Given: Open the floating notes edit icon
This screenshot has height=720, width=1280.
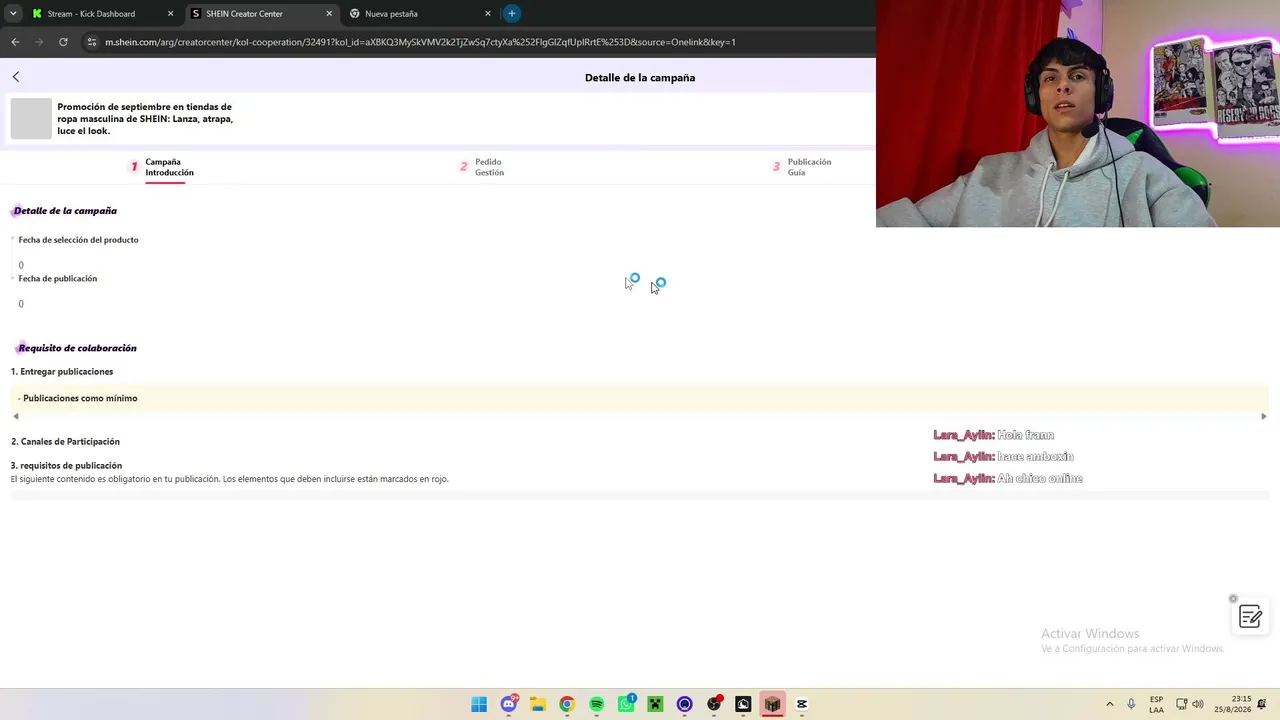Looking at the screenshot, I should [x=1250, y=617].
